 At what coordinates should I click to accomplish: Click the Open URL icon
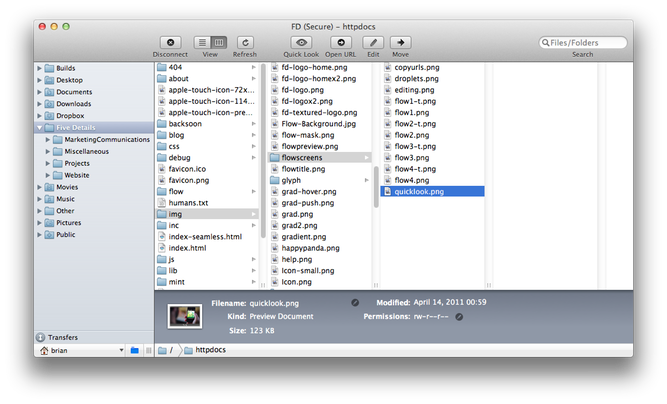pyautogui.click(x=342, y=42)
